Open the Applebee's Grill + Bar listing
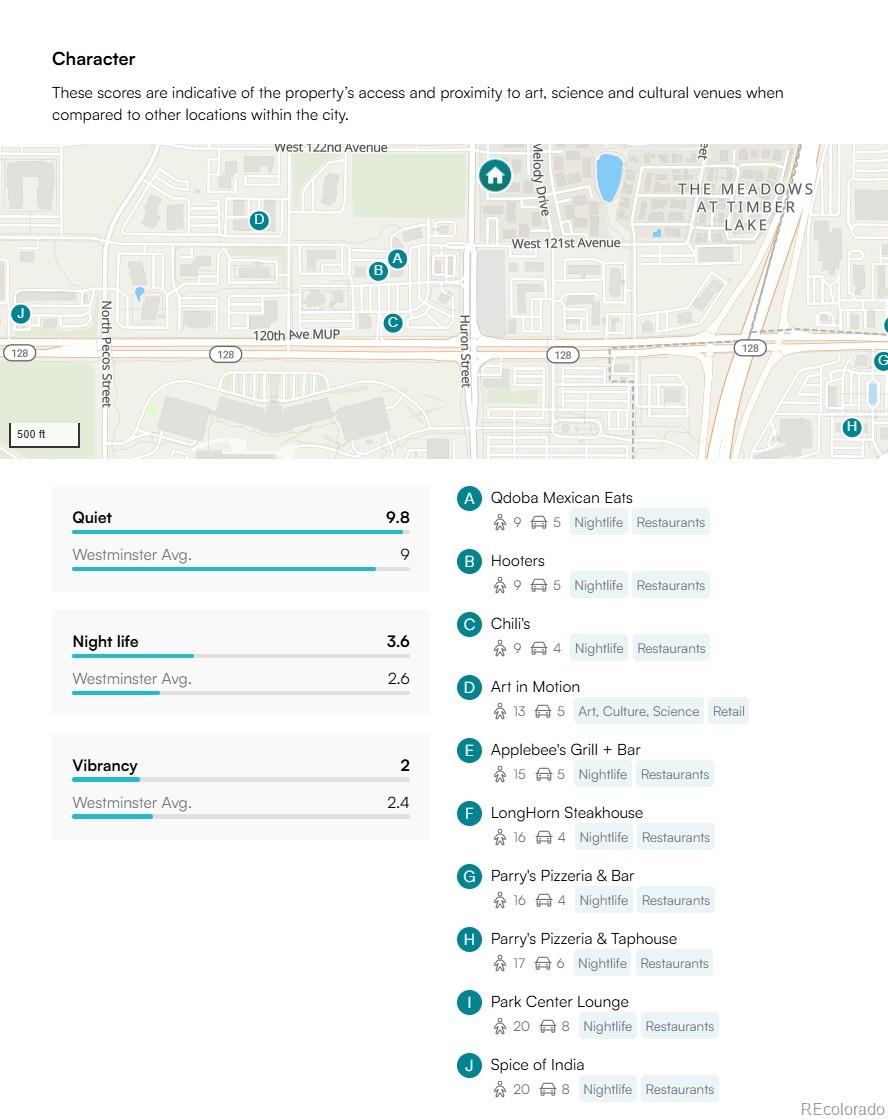This screenshot has height=1120, width=888. 565,749
